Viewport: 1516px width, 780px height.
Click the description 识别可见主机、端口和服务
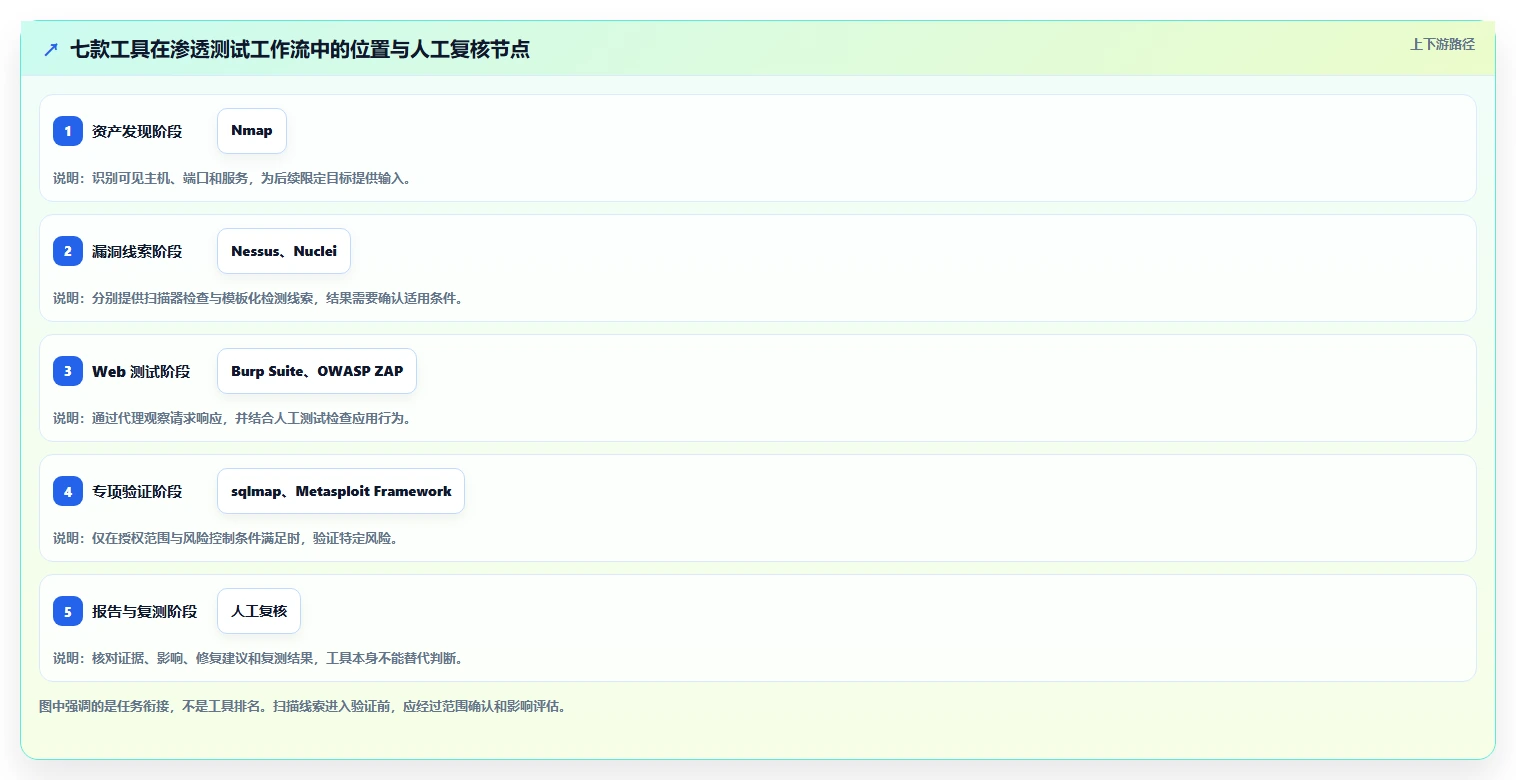172,178
